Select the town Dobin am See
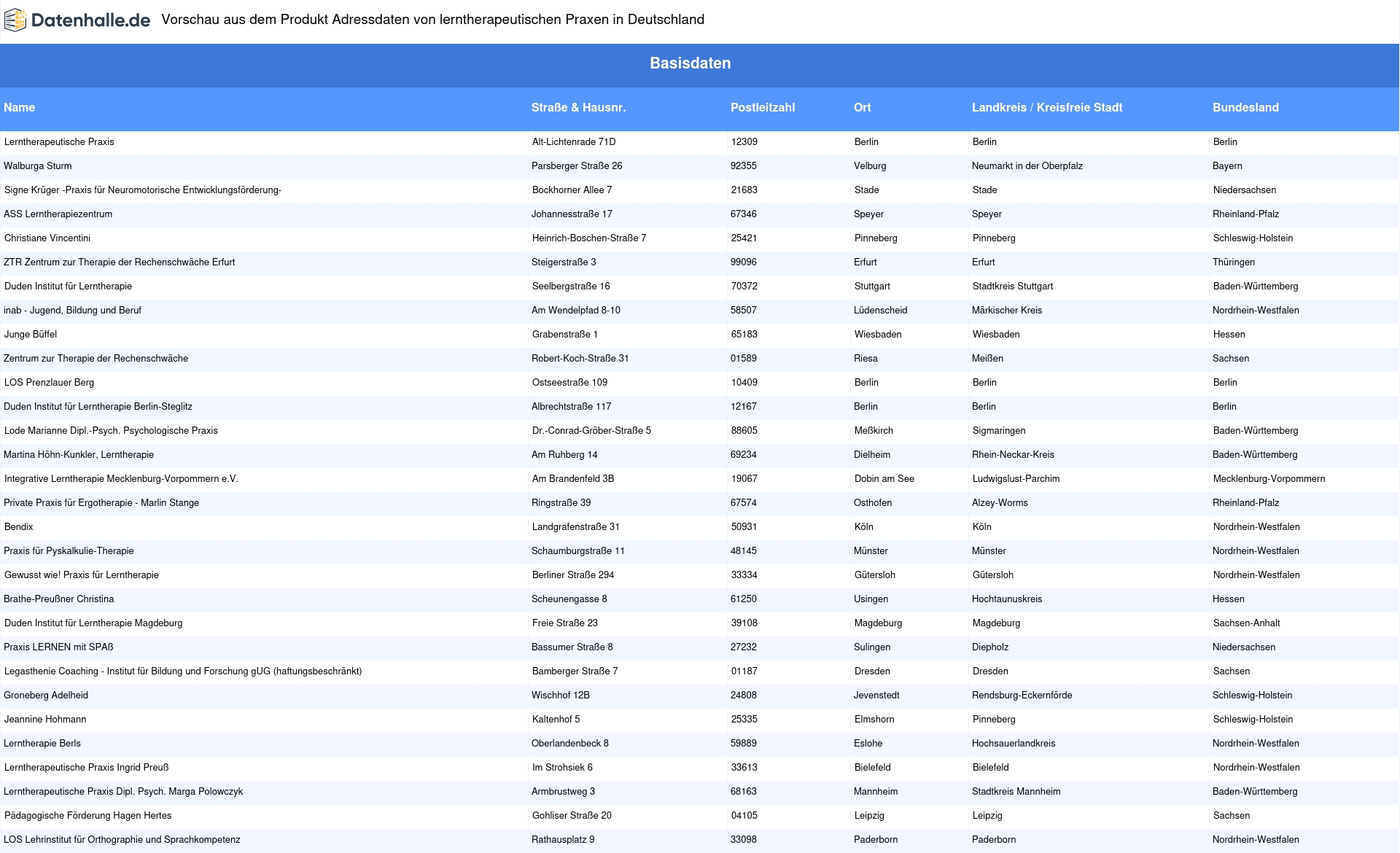 884,479
